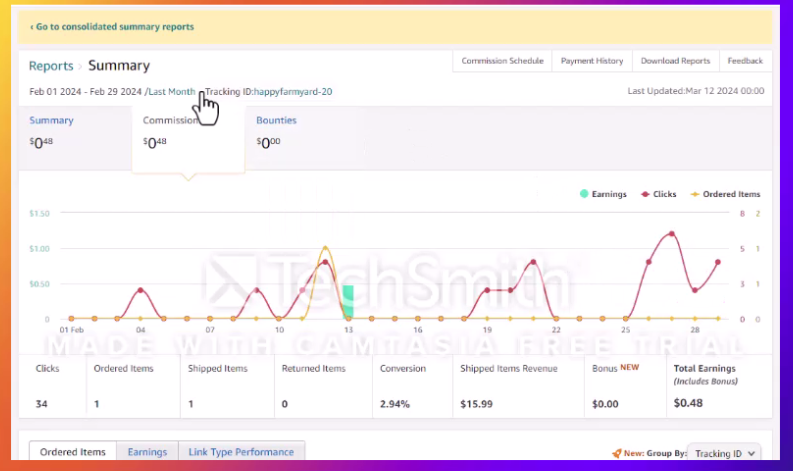
Task: Open the Reports breadcrumb link
Action: (x=51, y=66)
